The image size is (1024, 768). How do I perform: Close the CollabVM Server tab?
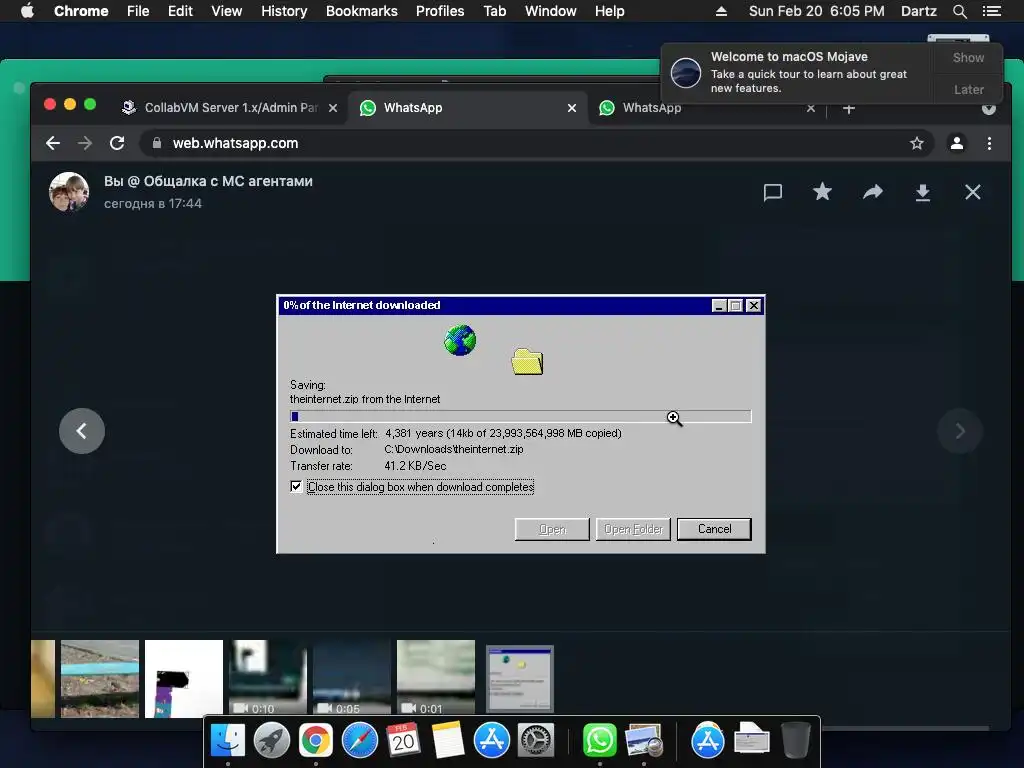point(333,108)
